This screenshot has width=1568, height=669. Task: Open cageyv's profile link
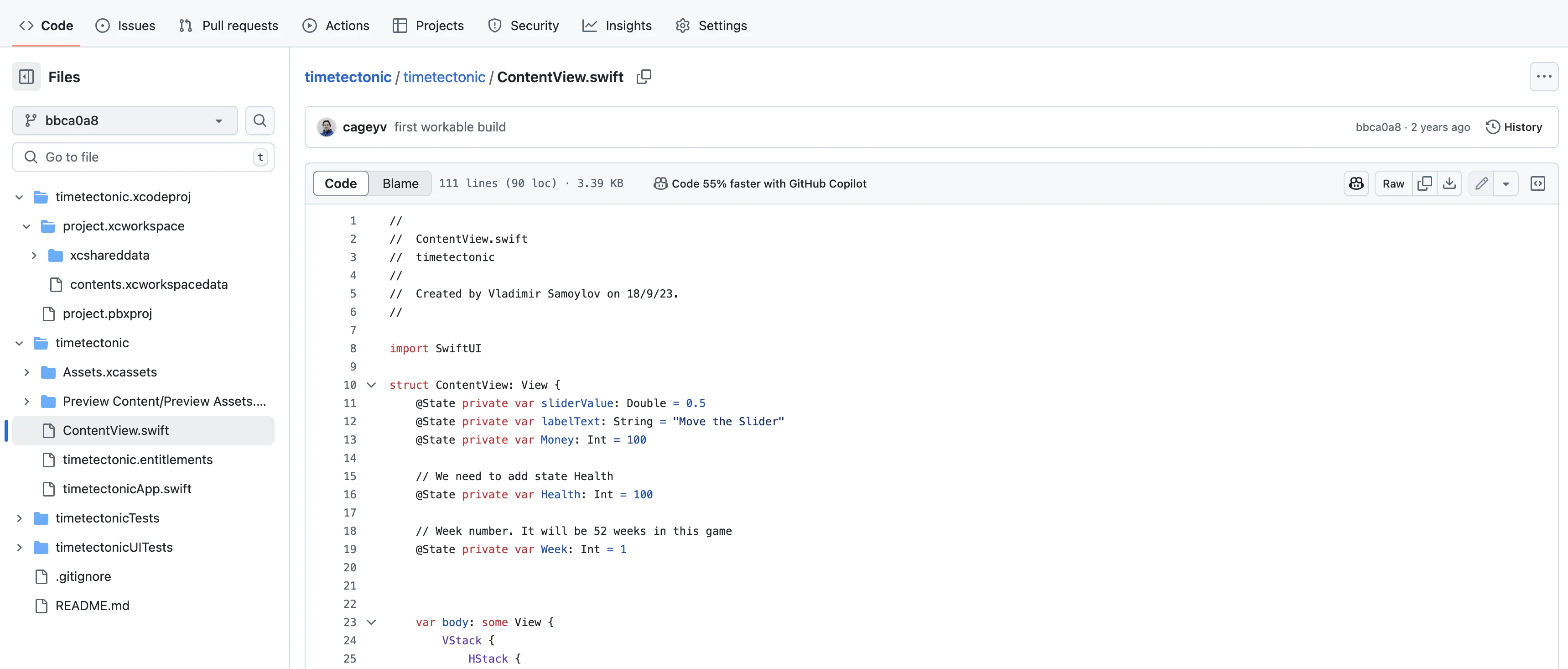pos(364,127)
